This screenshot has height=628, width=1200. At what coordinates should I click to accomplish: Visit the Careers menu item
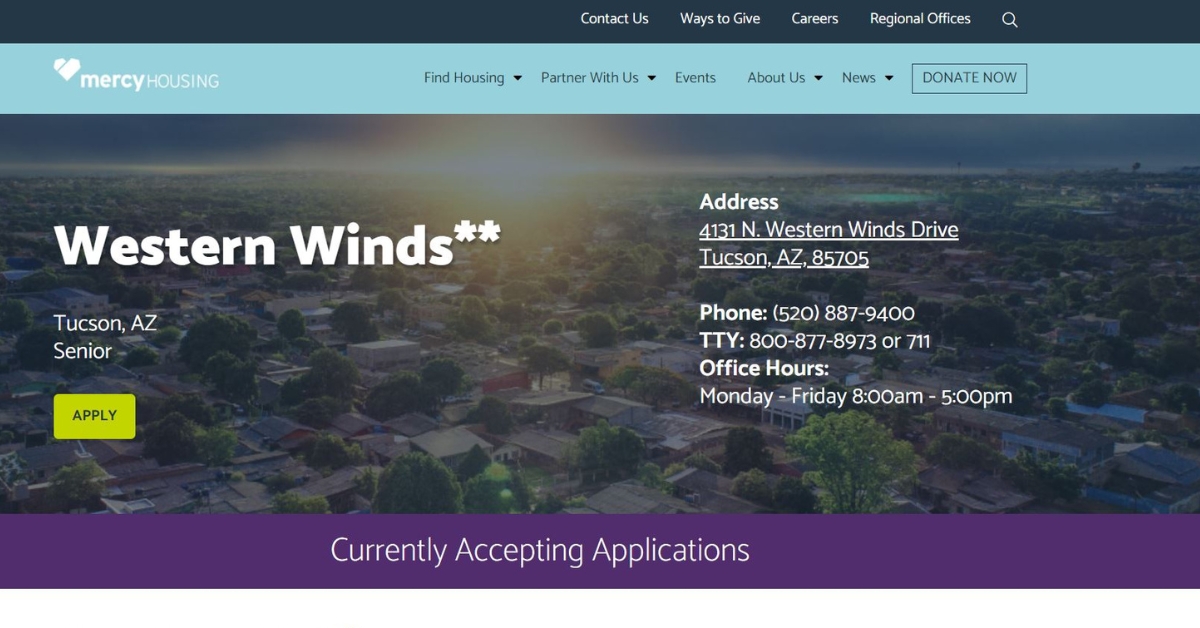point(815,18)
